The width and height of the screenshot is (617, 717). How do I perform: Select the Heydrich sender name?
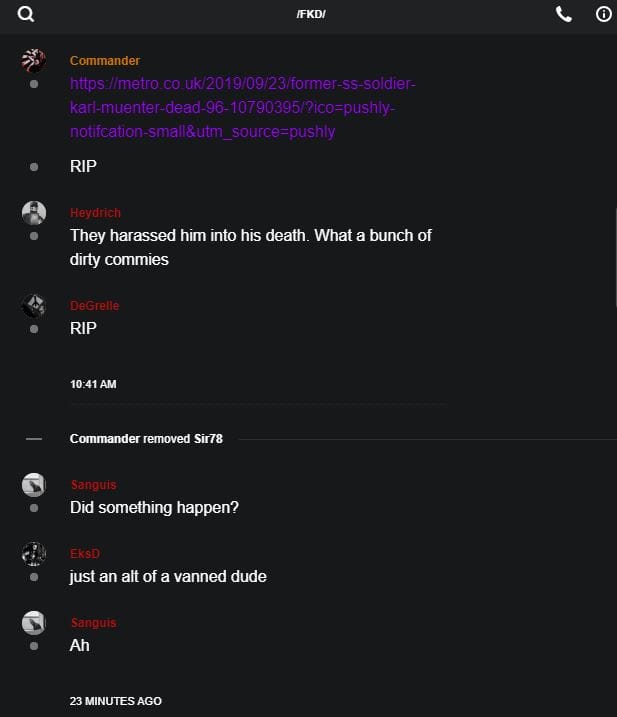tap(95, 213)
